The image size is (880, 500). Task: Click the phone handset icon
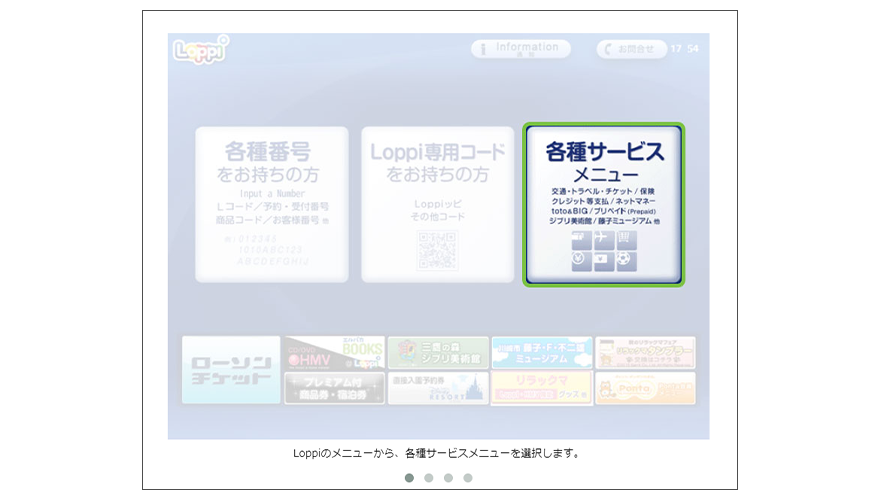[608, 49]
